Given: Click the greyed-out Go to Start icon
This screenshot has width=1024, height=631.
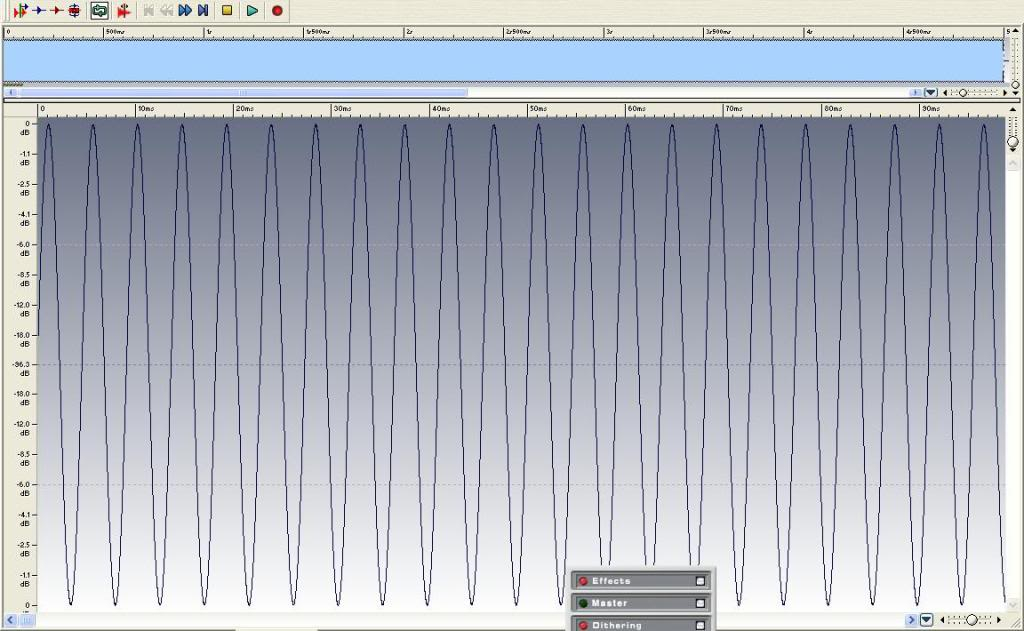Looking at the screenshot, I should (148, 10).
